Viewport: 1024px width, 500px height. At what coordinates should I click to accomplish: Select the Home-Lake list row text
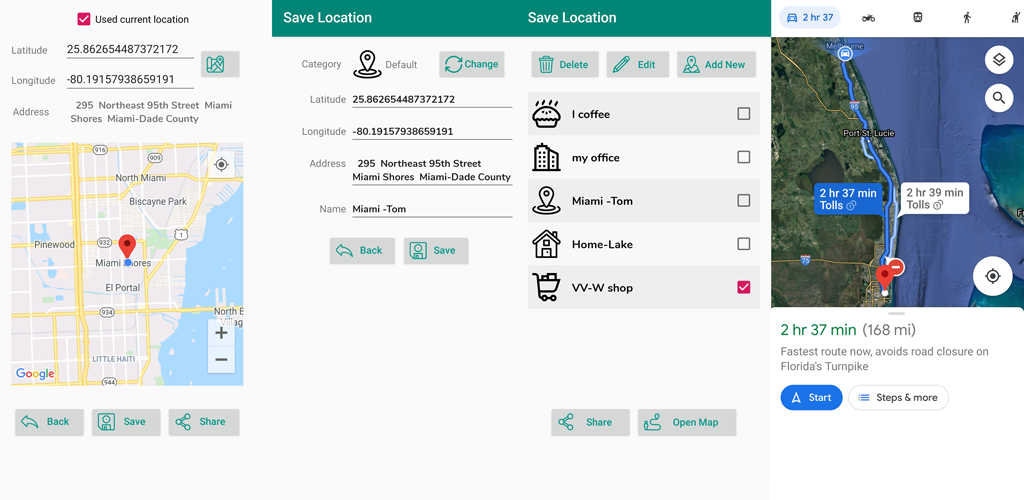(602, 244)
